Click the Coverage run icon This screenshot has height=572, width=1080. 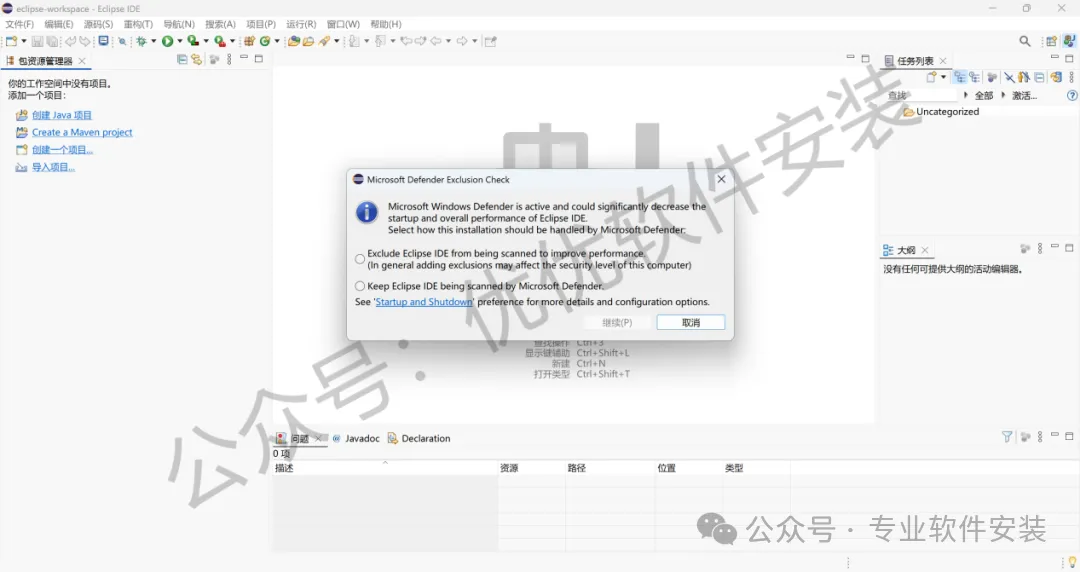(194, 41)
